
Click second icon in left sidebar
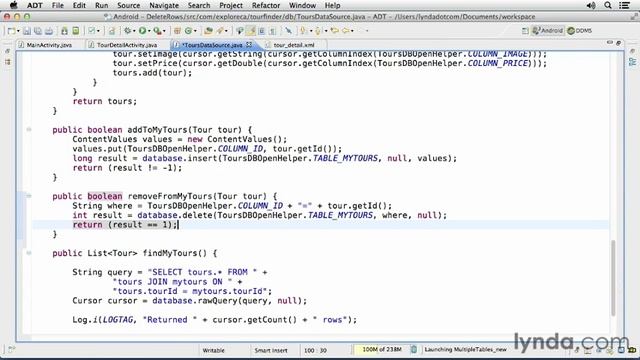(7, 62)
